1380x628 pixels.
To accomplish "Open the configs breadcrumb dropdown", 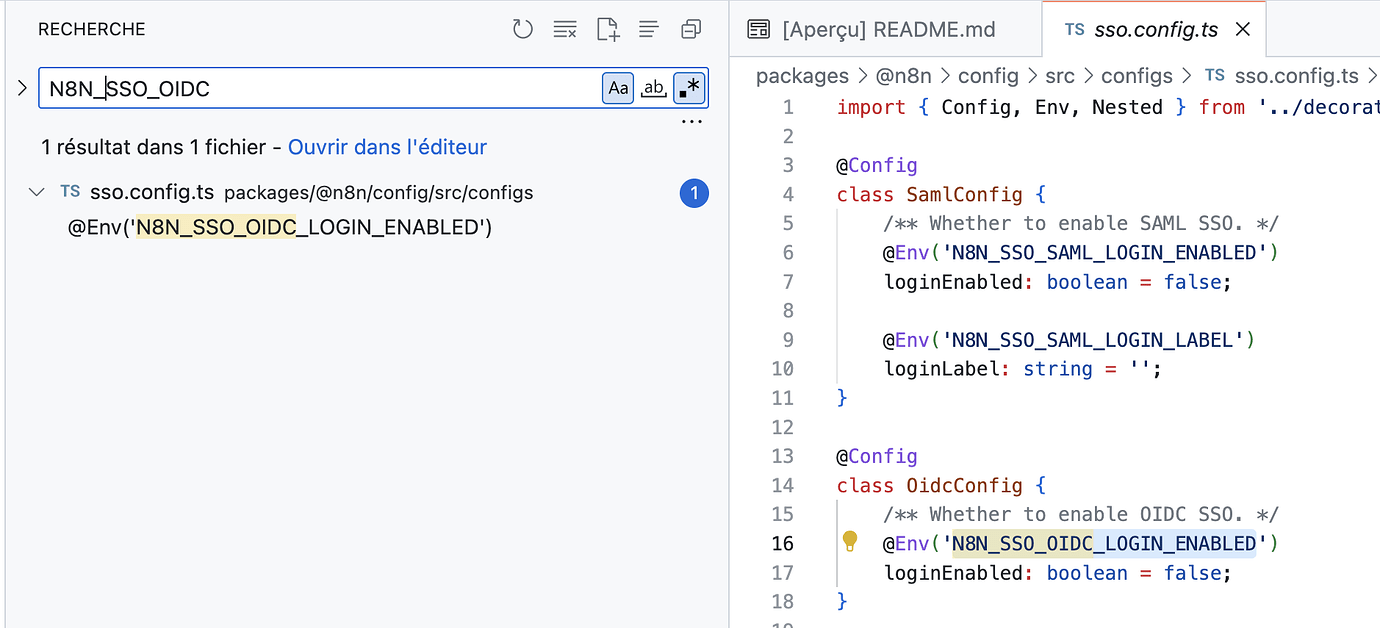I will (1137, 75).
